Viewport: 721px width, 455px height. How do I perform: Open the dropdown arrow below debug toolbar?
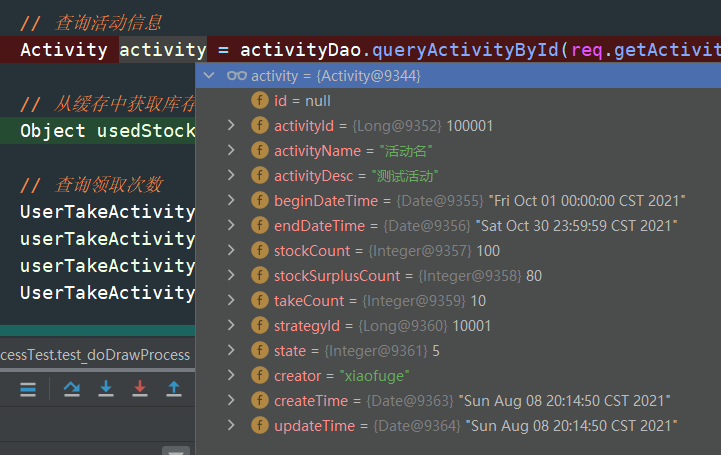(176, 450)
